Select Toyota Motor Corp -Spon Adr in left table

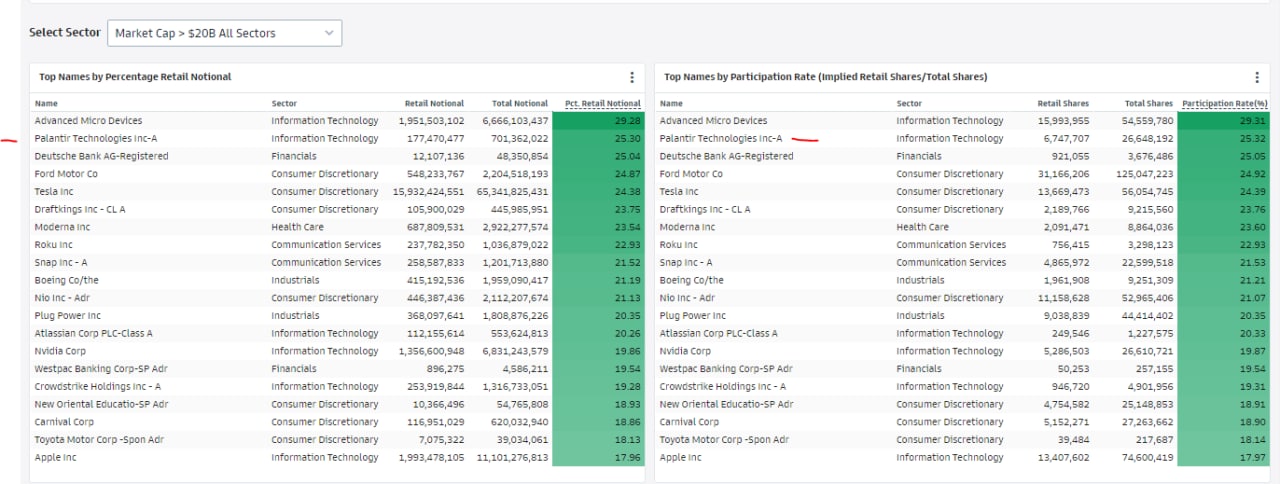tap(101, 440)
